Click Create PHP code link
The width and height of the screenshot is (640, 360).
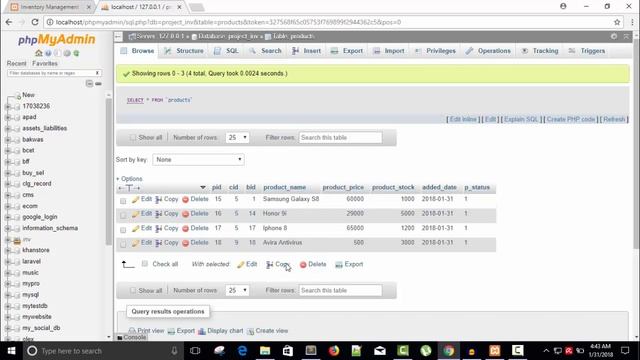571,119
